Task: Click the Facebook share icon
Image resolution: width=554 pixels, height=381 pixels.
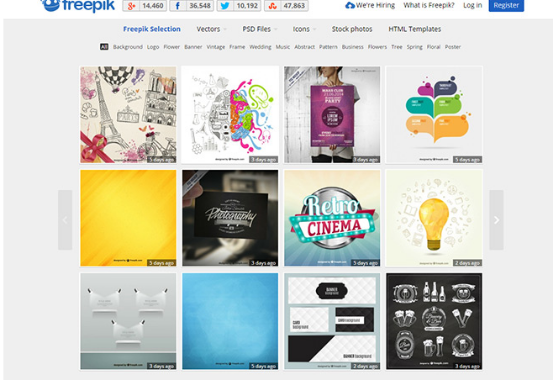Action: pyautogui.click(x=178, y=6)
